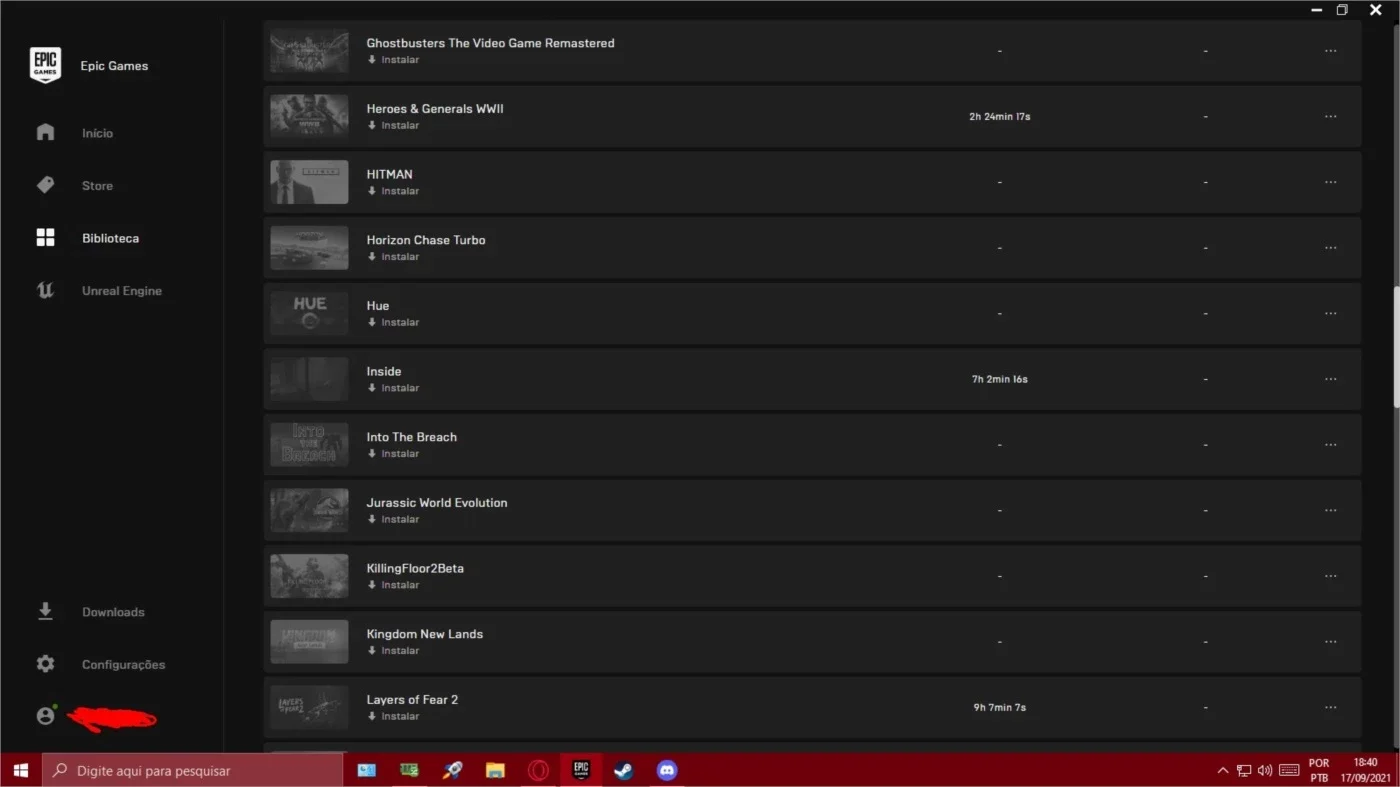Screen dimensions: 1400x787
Task: Click the Hue game thumbnail
Action: pyautogui.click(x=309, y=313)
